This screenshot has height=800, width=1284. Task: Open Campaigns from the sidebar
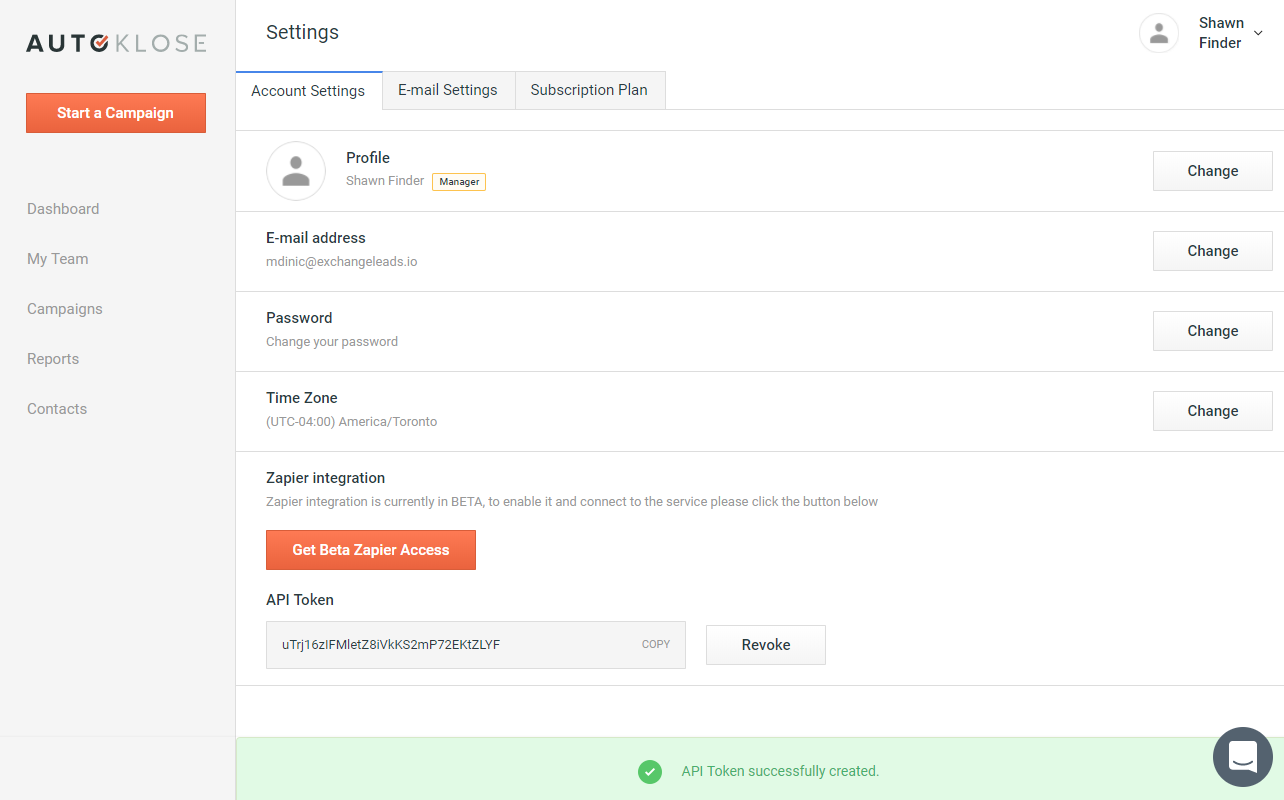(x=65, y=309)
